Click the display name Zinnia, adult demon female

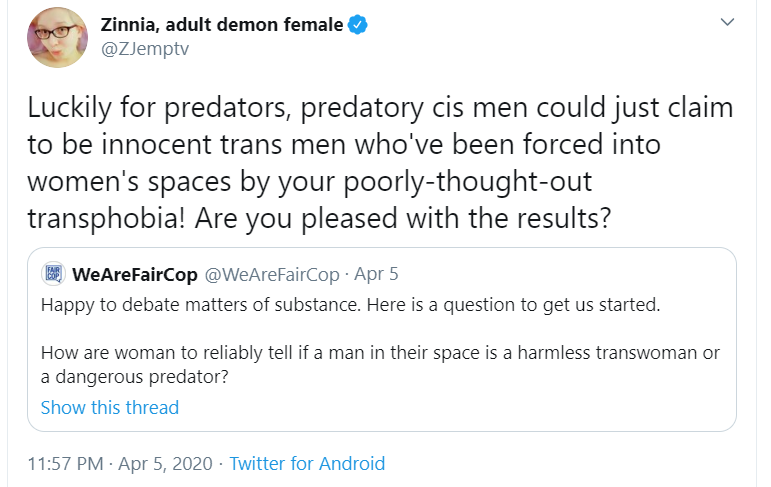click(222, 25)
